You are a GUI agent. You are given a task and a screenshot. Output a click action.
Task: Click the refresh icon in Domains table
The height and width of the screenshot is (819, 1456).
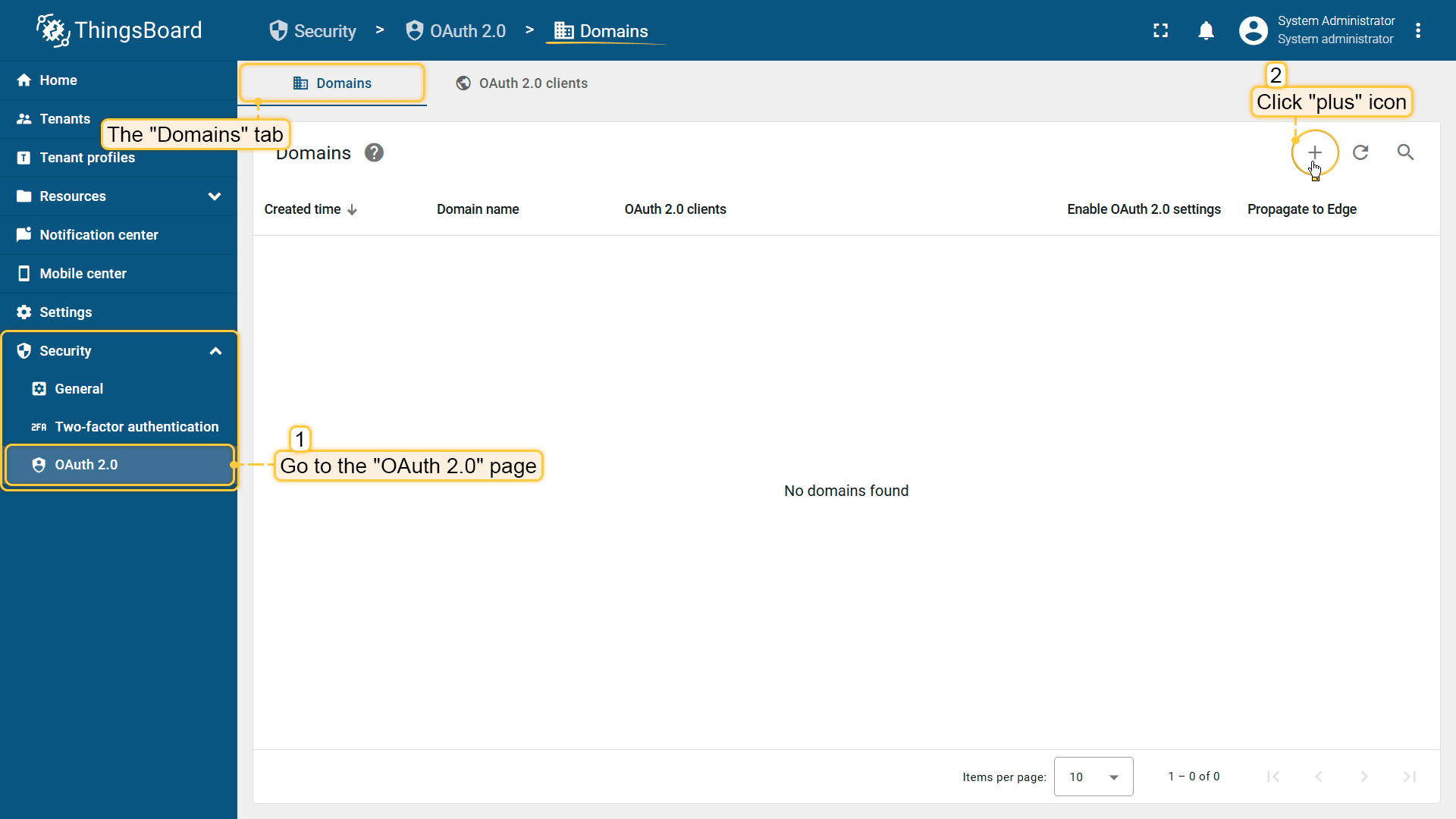coord(1360,152)
